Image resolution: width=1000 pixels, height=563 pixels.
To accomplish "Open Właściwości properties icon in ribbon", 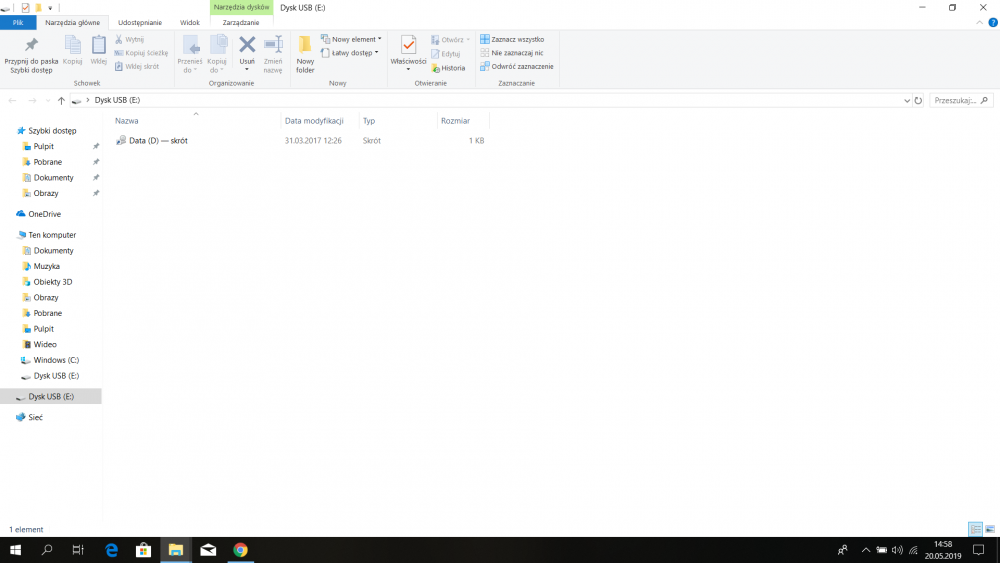I will point(408,46).
